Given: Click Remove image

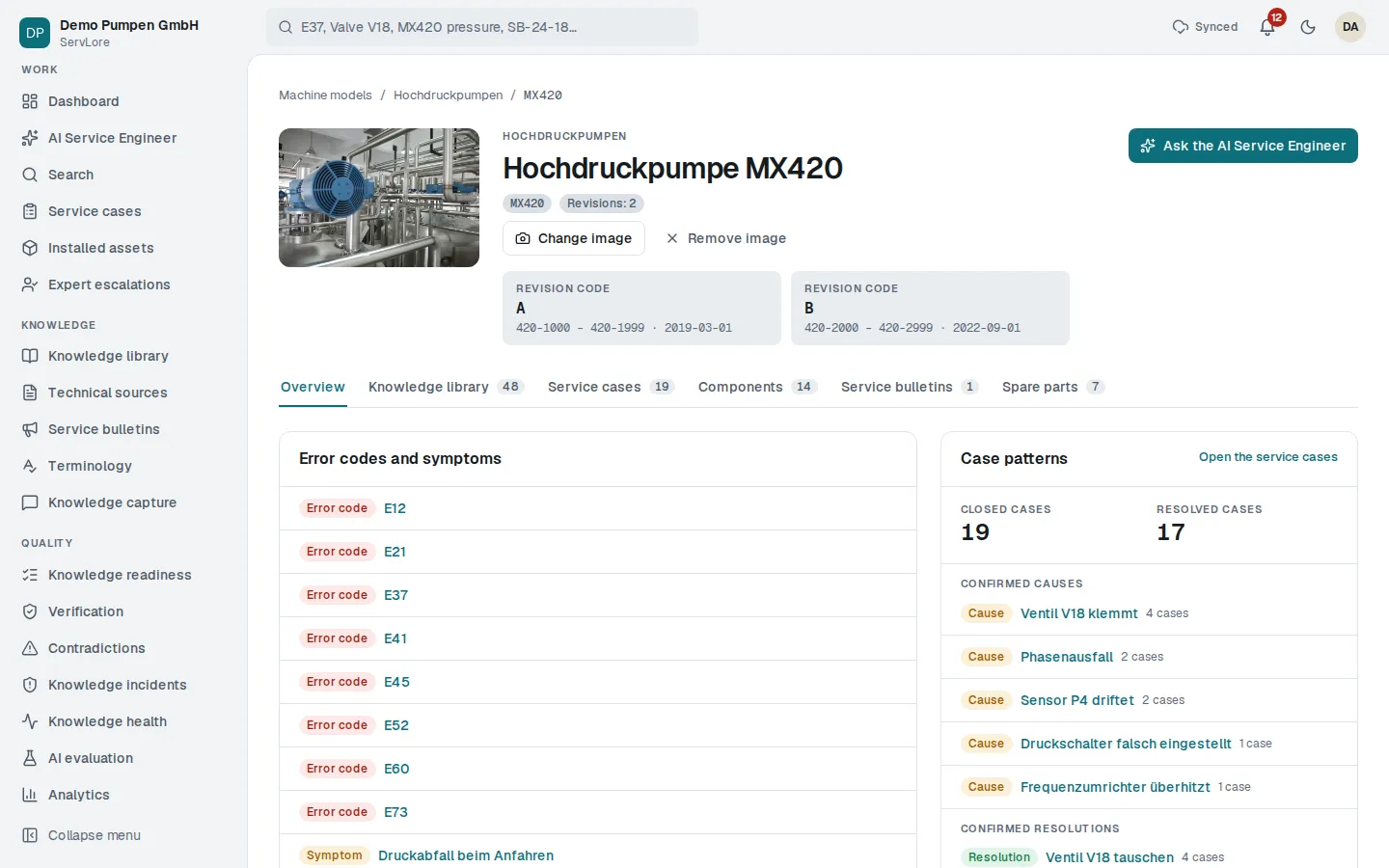Looking at the screenshot, I should [726, 238].
